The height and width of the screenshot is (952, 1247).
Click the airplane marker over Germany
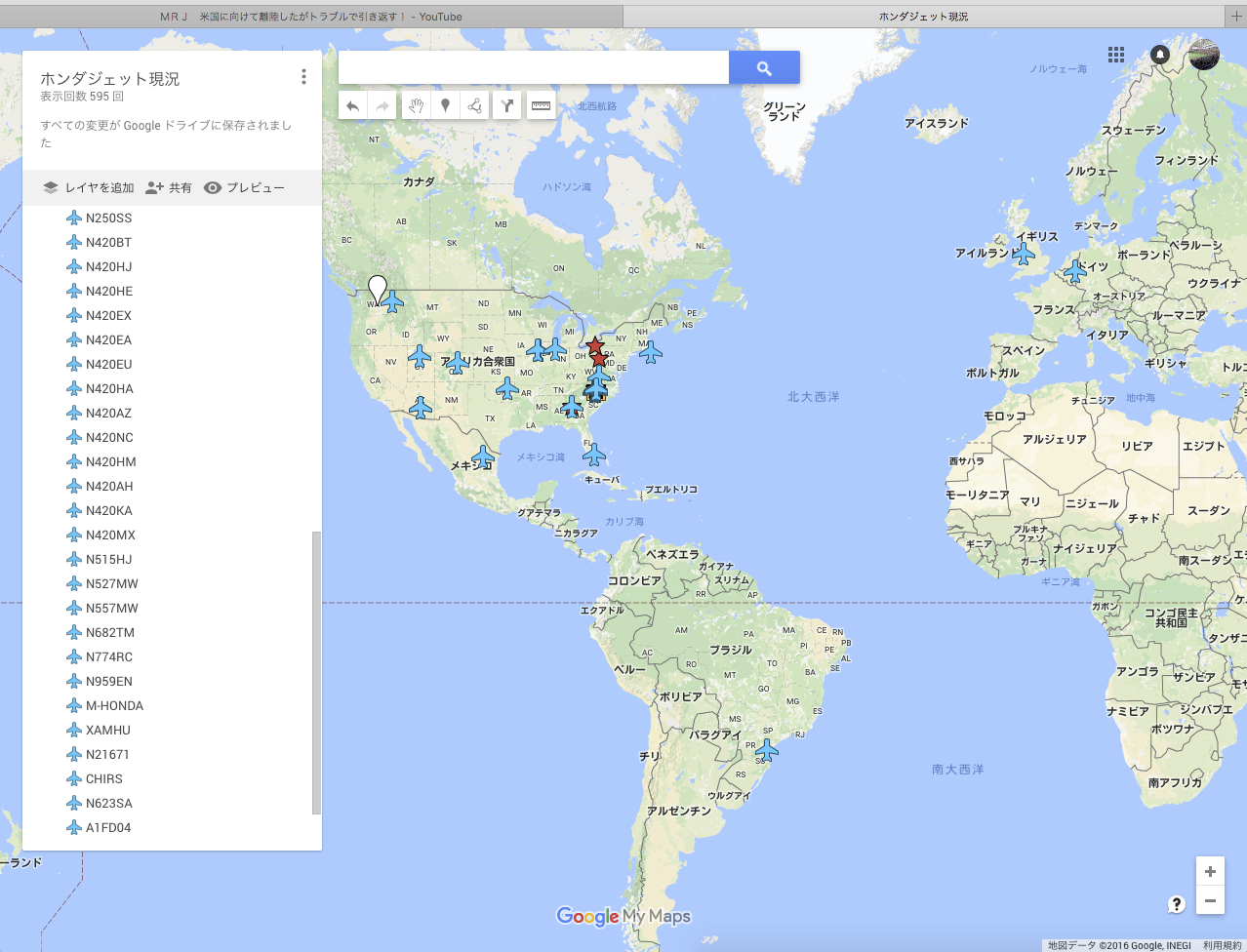(1075, 270)
